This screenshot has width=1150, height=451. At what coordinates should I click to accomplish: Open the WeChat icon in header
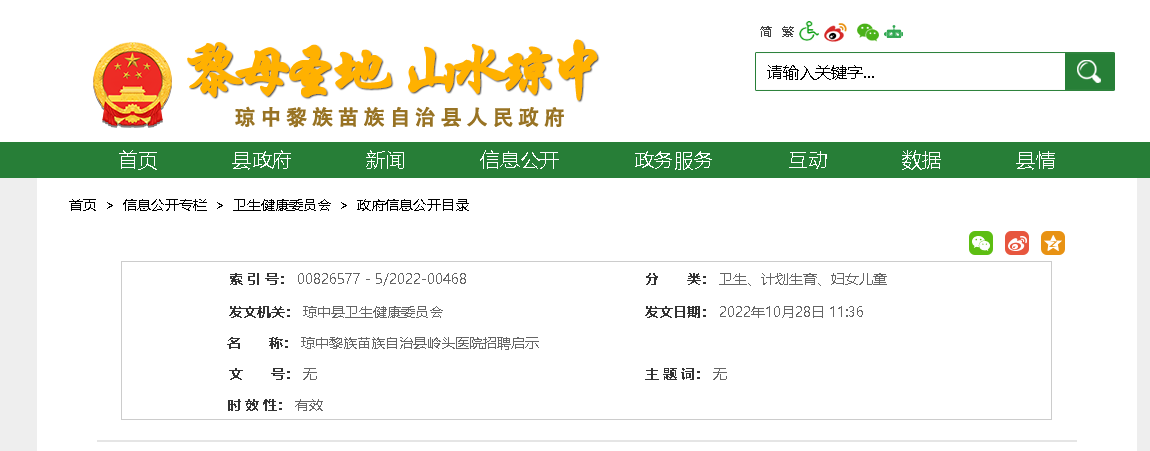(x=868, y=32)
